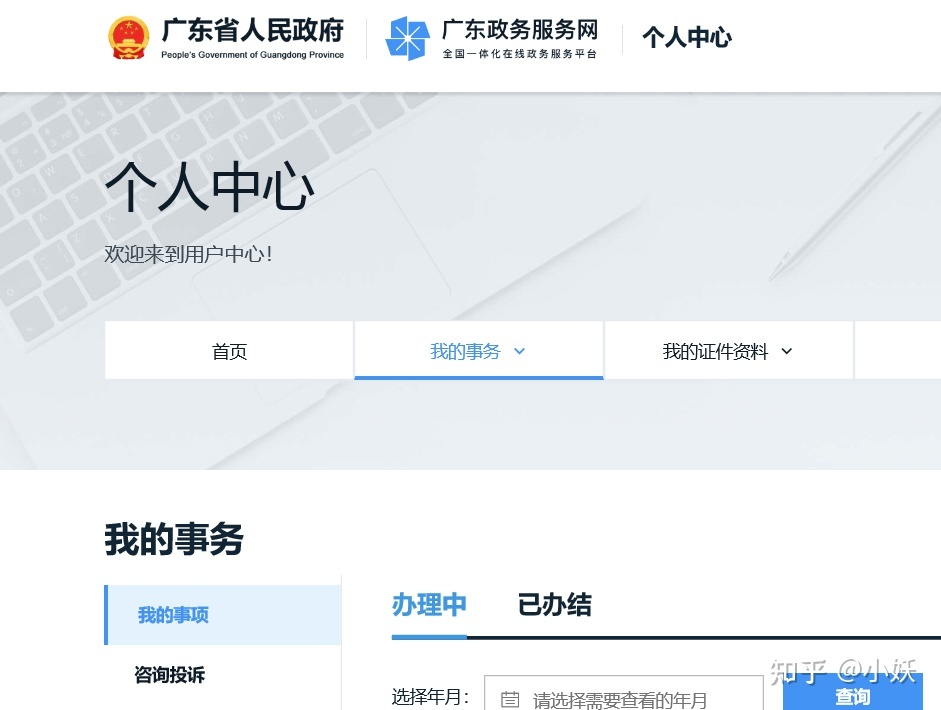The height and width of the screenshot is (710, 941).
Task: Select the 我的证件资料 navigation tab
Action: [729, 350]
